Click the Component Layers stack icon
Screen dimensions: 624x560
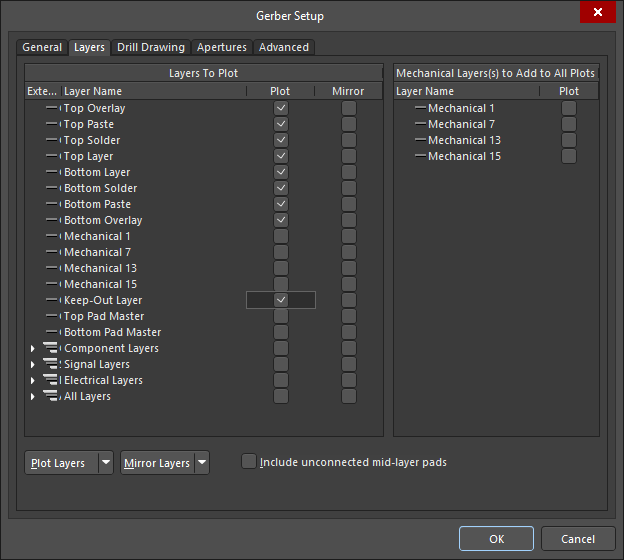[51, 348]
